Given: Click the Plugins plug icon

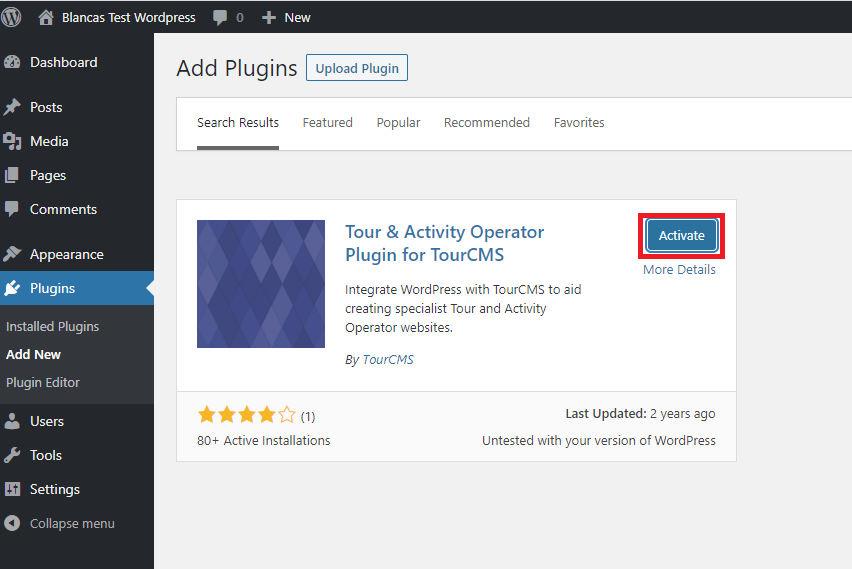Looking at the screenshot, I should pos(12,288).
